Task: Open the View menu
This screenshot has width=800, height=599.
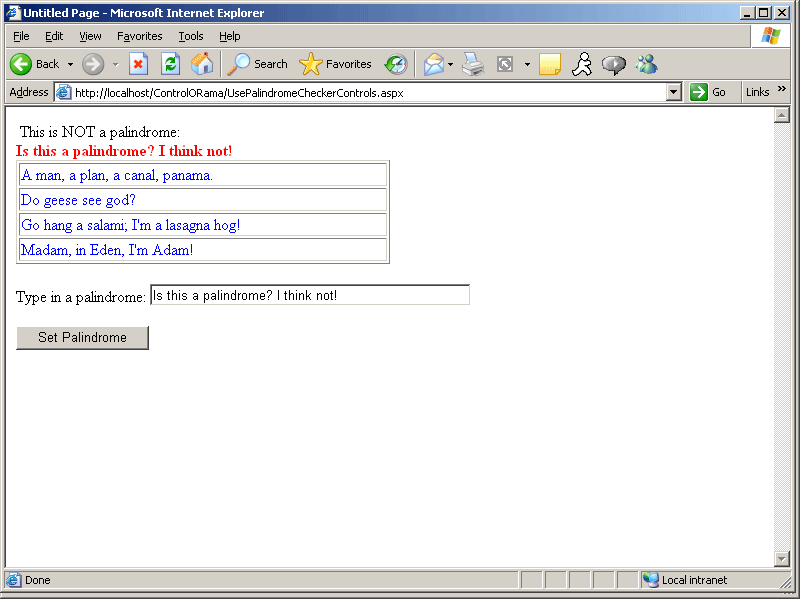Action: [90, 36]
